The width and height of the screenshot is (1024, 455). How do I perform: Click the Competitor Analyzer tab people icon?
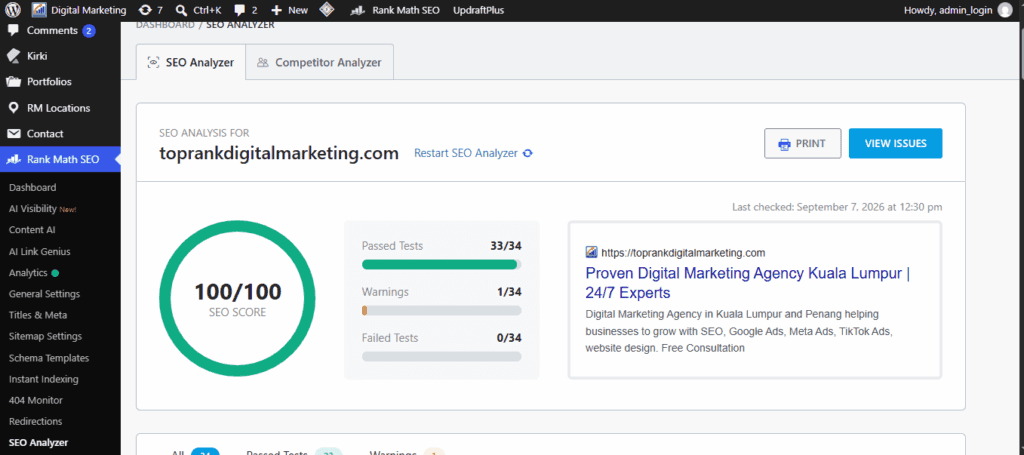click(x=263, y=63)
